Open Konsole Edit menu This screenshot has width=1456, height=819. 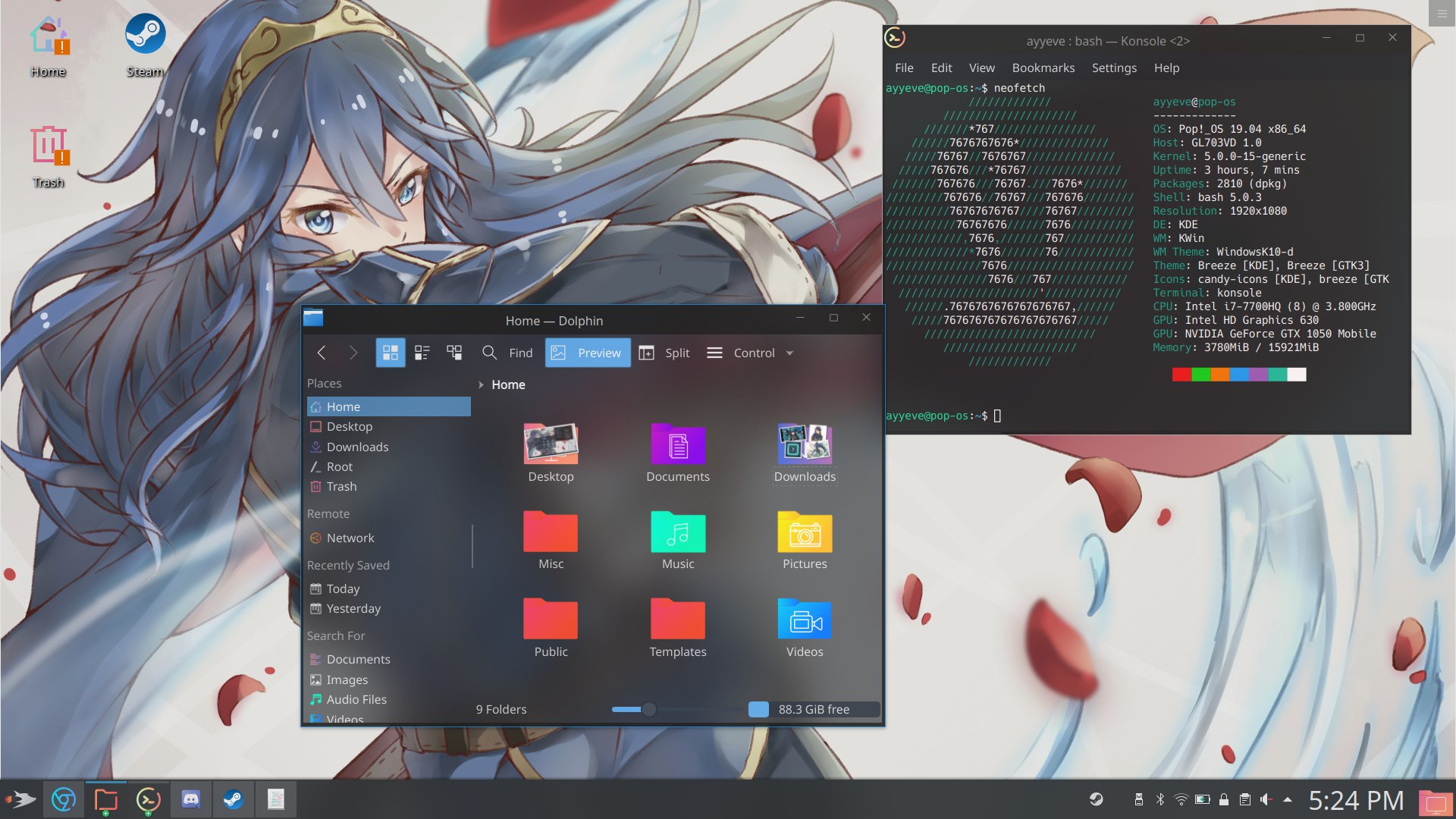point(941,68)
